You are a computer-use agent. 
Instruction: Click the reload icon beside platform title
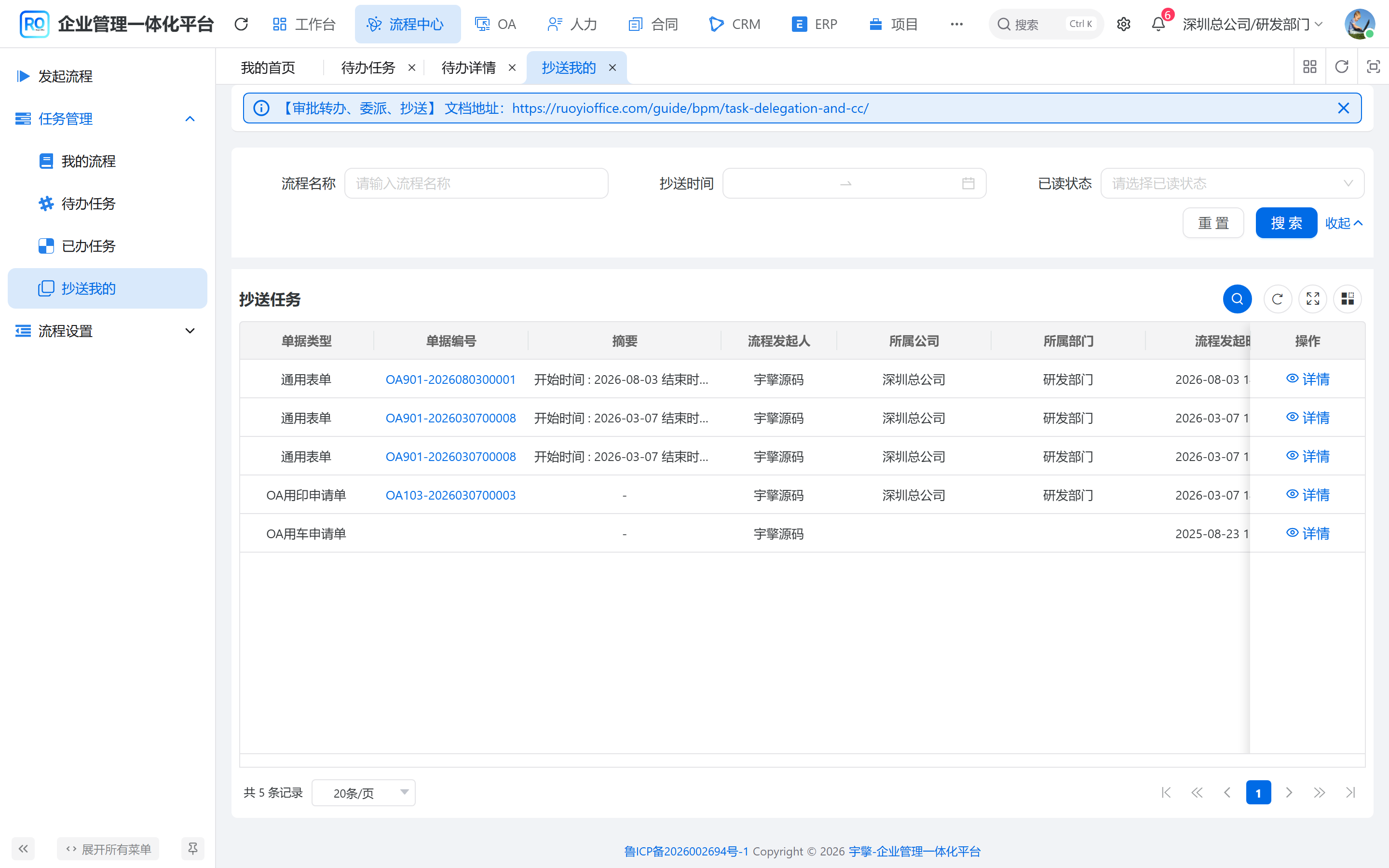(241, 24)
